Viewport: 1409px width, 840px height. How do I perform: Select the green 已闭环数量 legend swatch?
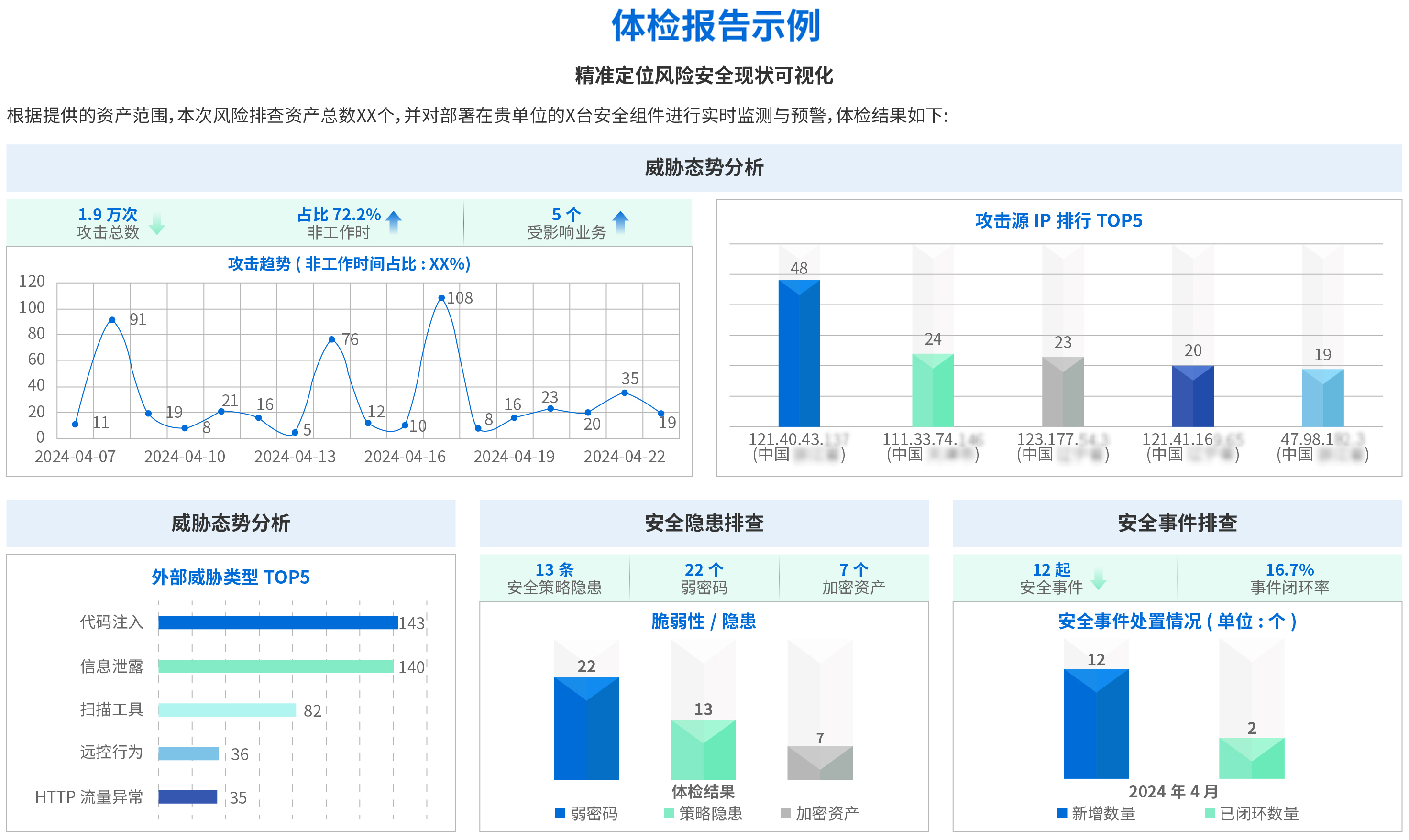1210,813
